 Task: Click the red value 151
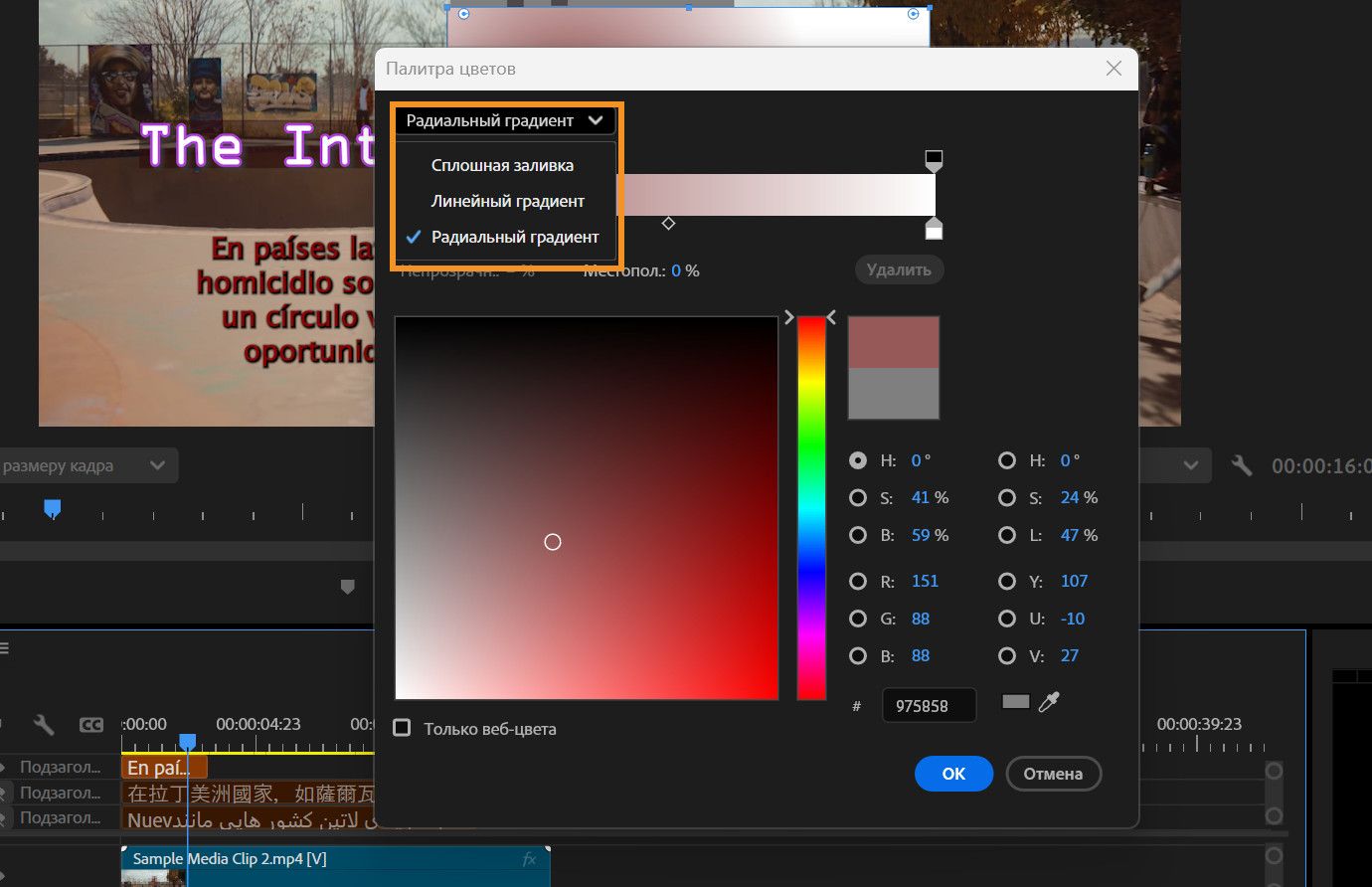coord(925,581)
